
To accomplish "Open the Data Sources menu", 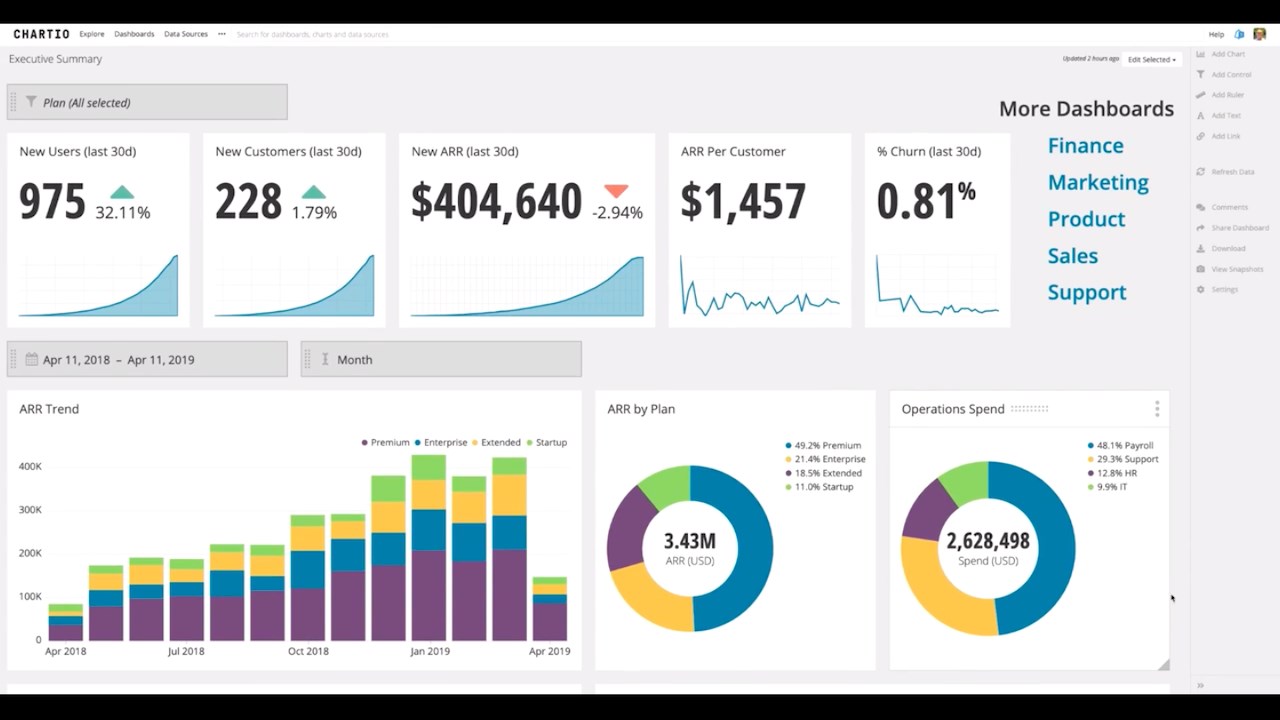I will click(186, 34).
